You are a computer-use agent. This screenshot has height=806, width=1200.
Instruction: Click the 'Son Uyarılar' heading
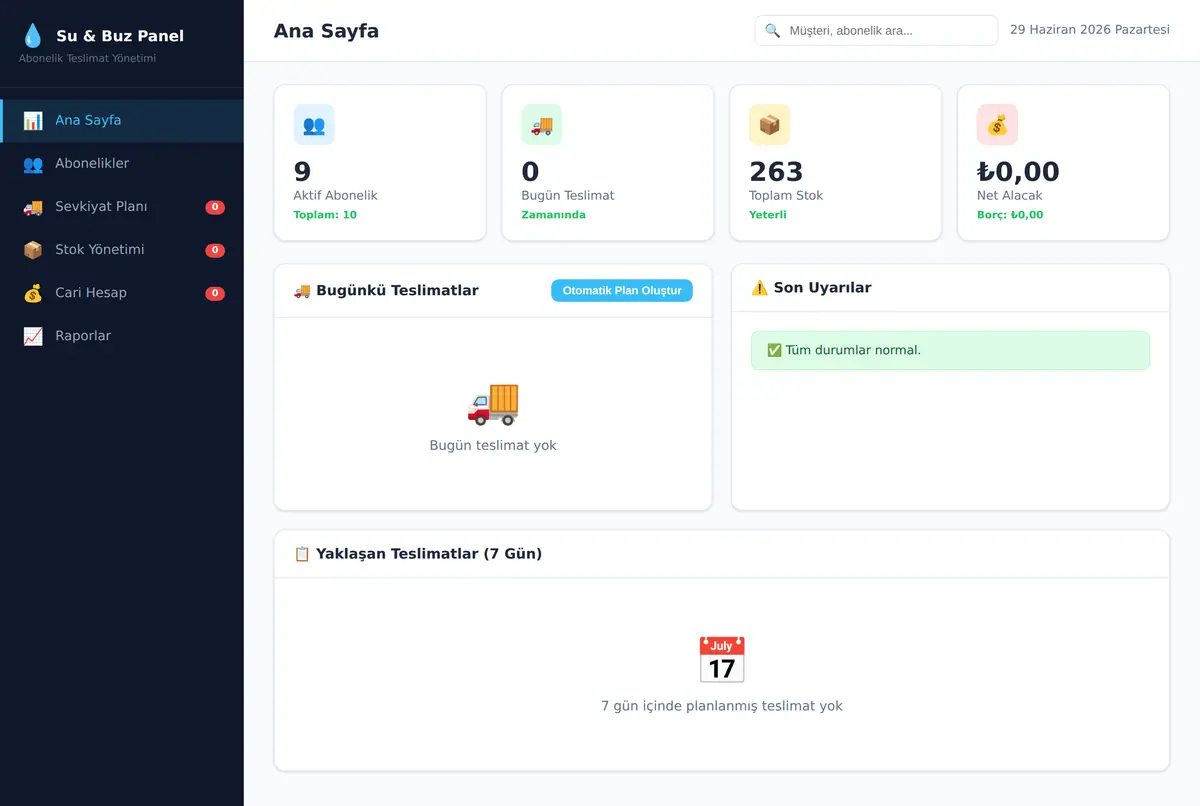click(822, 288)
